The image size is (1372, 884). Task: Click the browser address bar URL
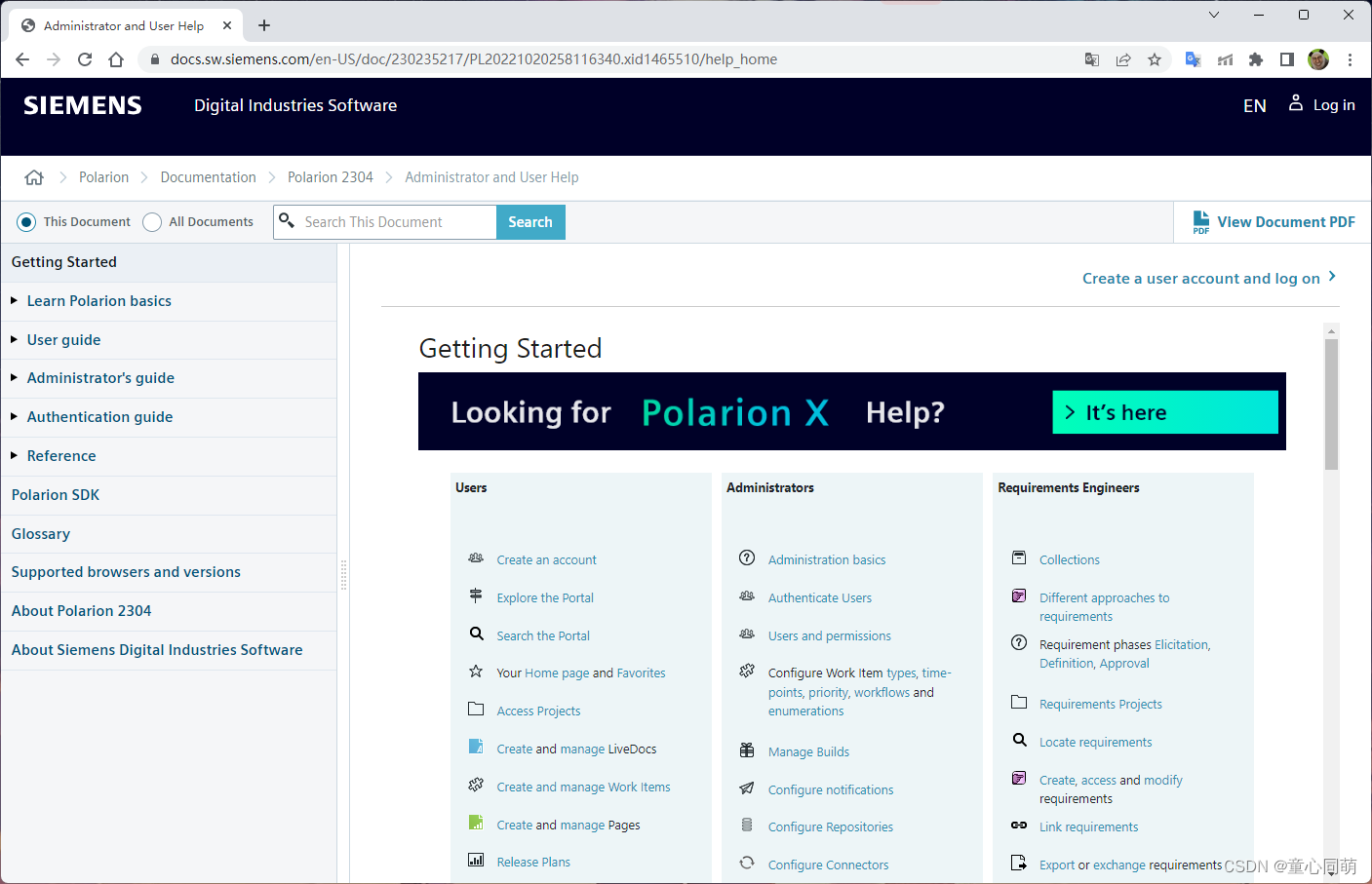click(x=474, y=59)
